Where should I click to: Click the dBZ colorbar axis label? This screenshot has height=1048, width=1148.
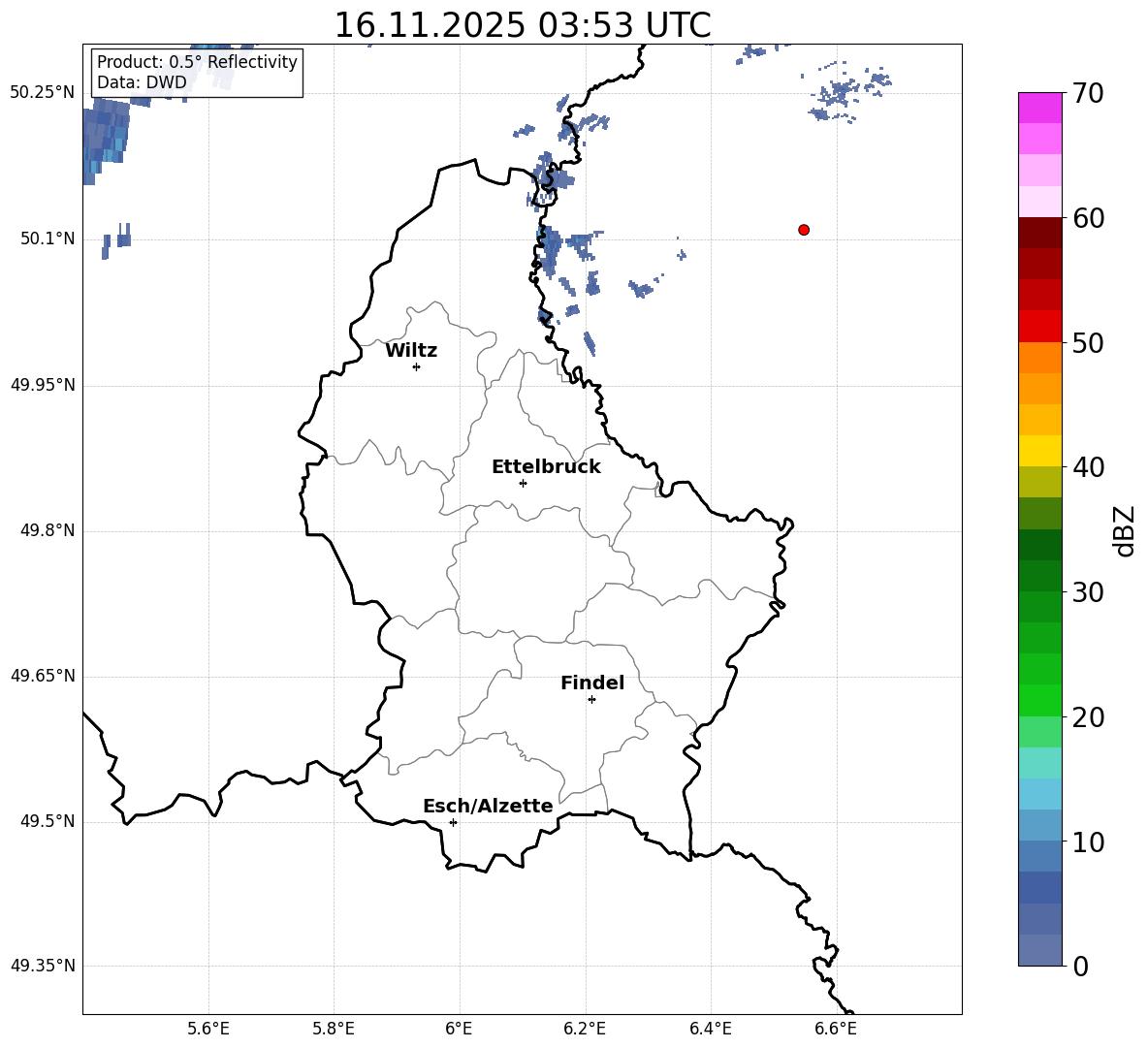pyautogui.click(x=1126, y=530)
